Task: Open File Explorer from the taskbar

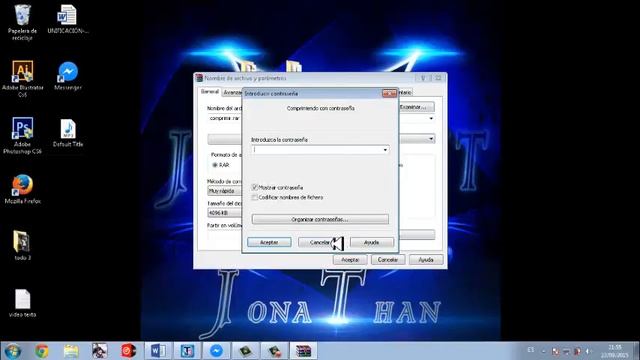Action: pyautogui.click(x=71, y=351)
